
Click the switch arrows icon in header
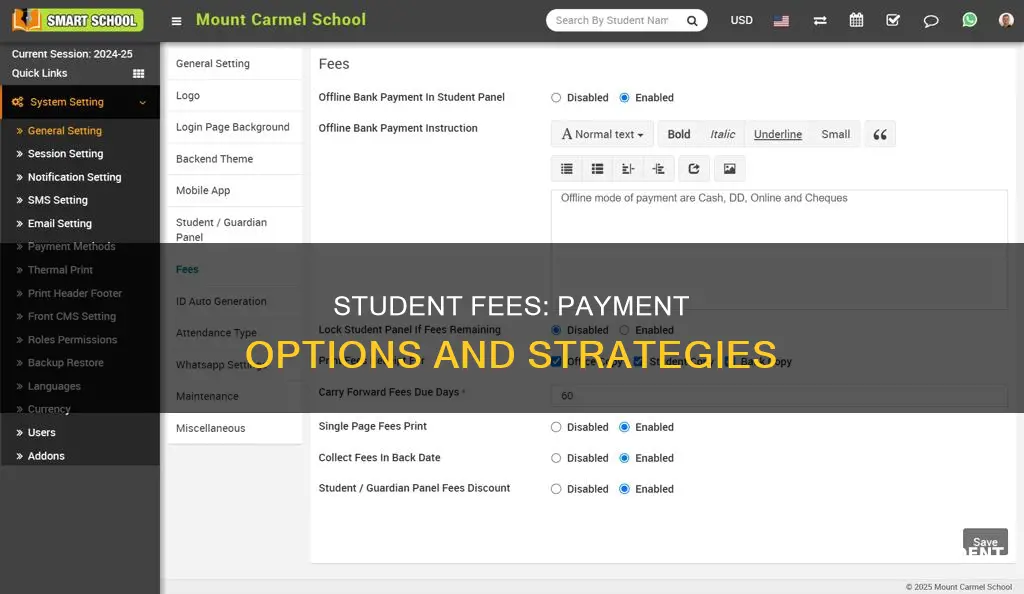pyautogui.click(x=820, y=21)
